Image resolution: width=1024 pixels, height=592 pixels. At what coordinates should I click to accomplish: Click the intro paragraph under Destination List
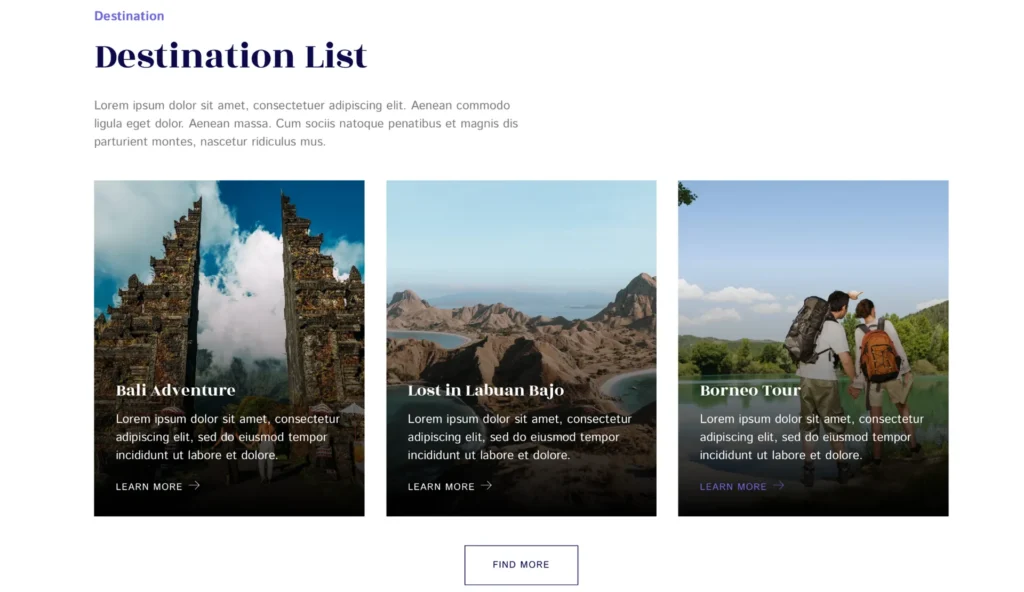pos(306,123)
